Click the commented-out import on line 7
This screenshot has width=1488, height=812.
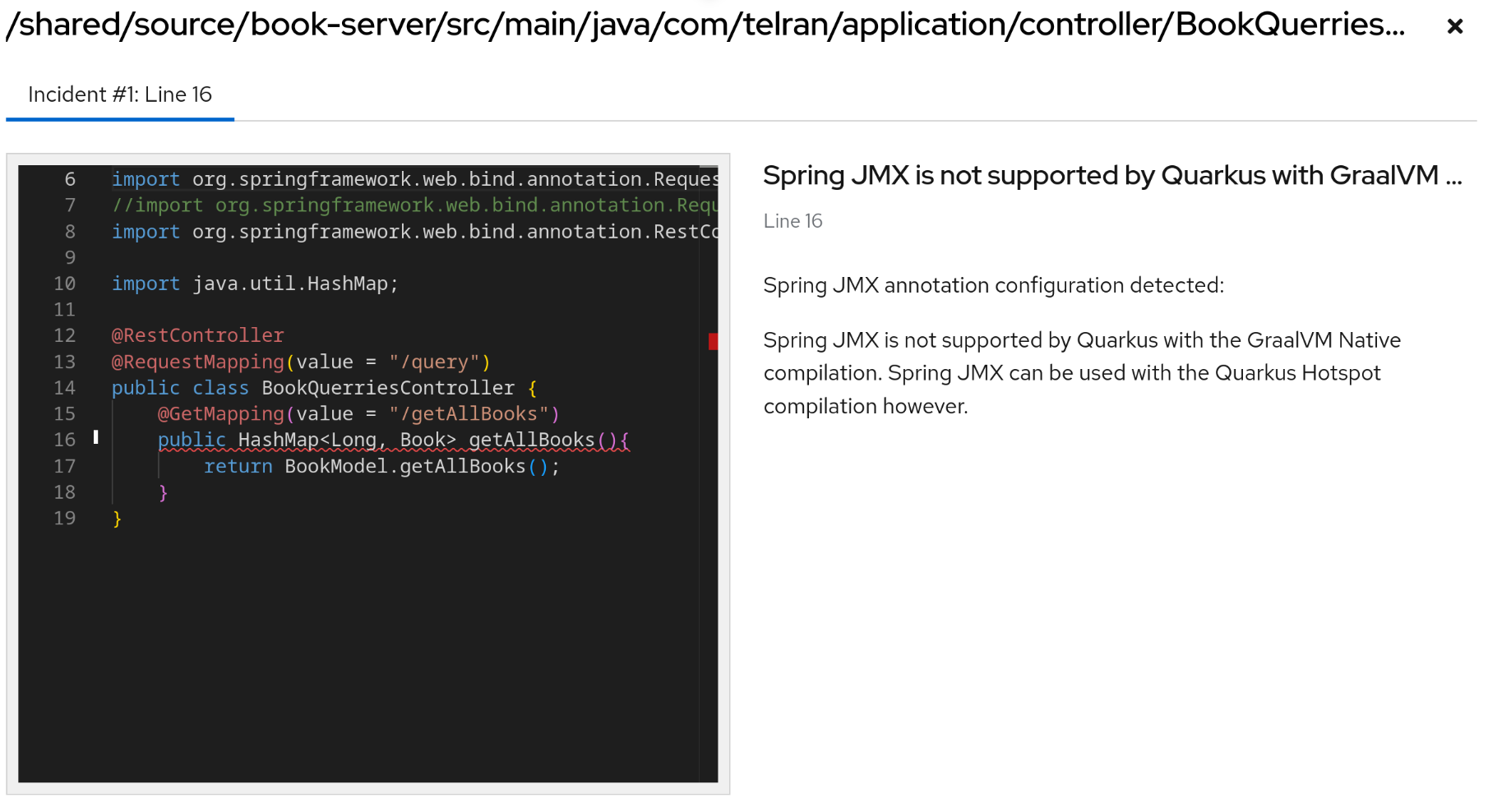(414, 205)
